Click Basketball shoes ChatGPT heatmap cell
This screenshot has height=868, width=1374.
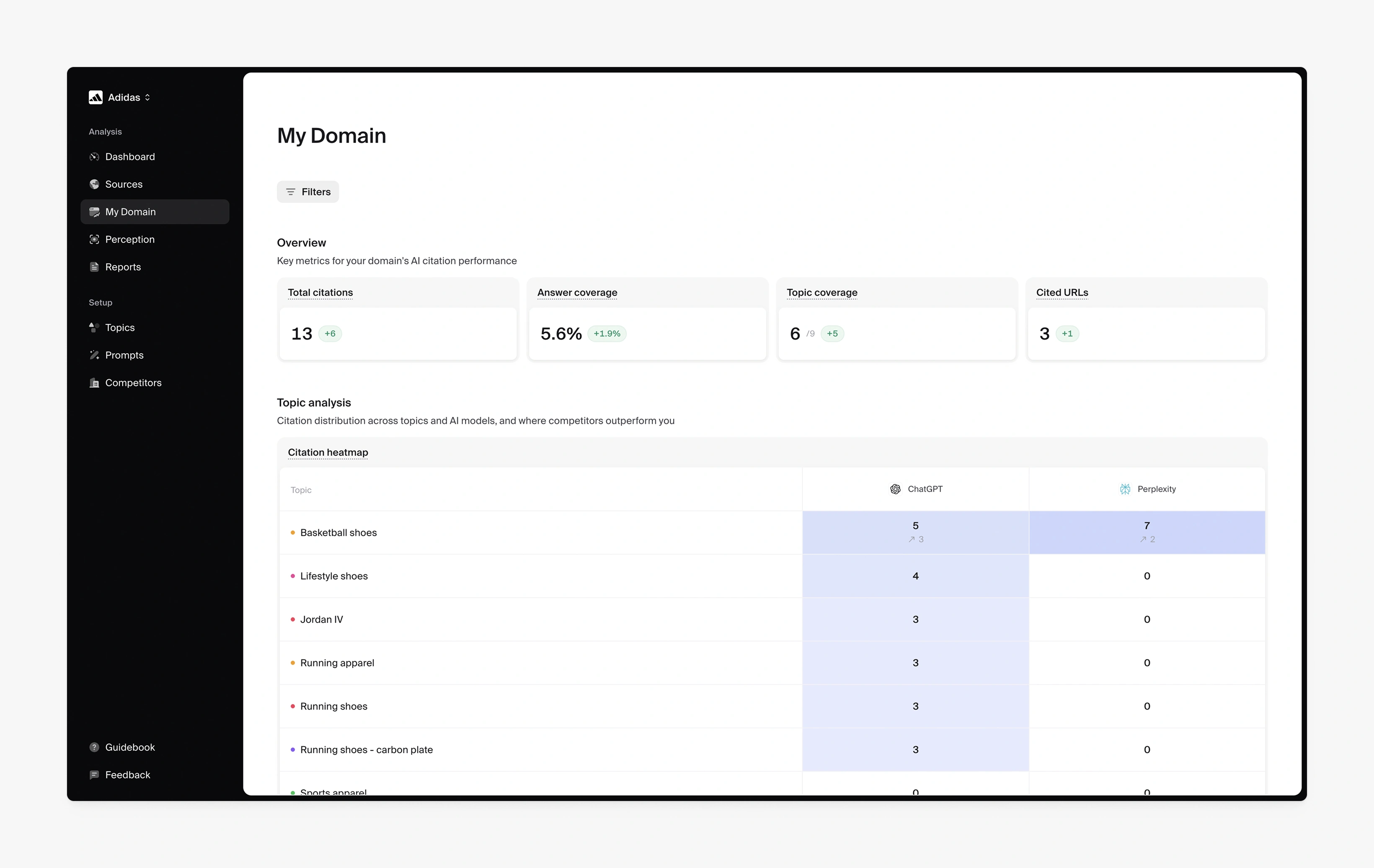point(915,533)
